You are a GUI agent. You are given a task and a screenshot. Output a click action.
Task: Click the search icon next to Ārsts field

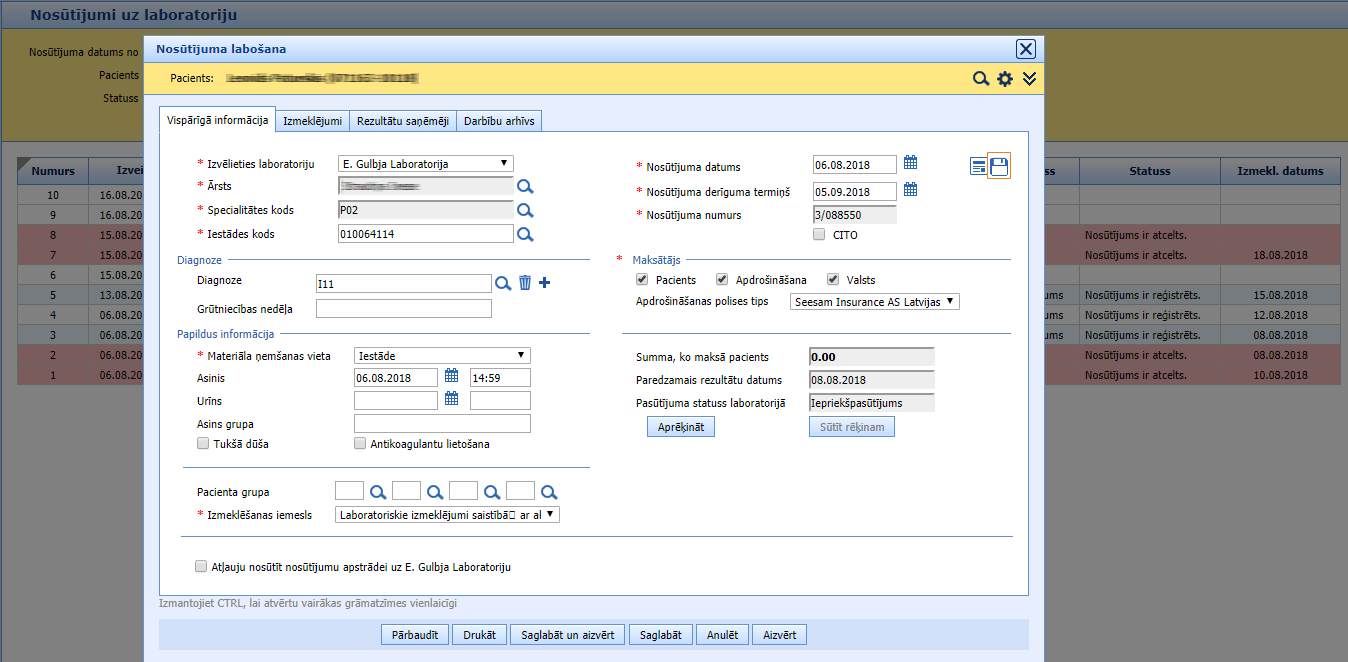pos(525,186)
